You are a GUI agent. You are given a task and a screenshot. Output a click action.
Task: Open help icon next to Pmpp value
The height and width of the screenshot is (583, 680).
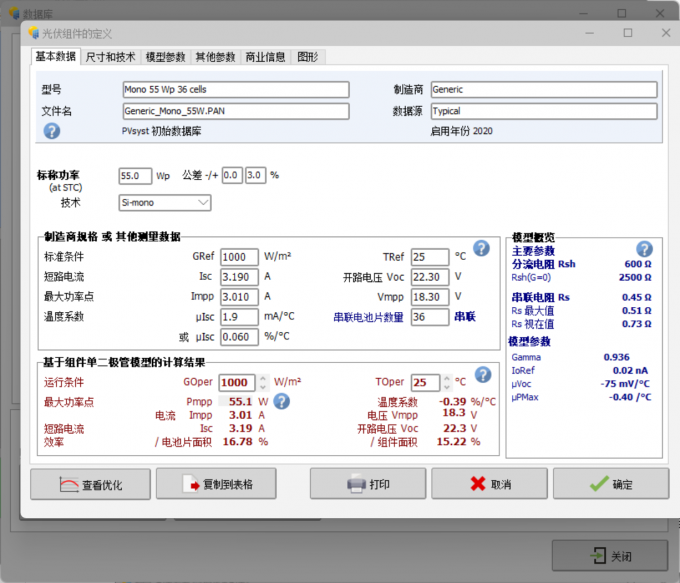point(281,402)
